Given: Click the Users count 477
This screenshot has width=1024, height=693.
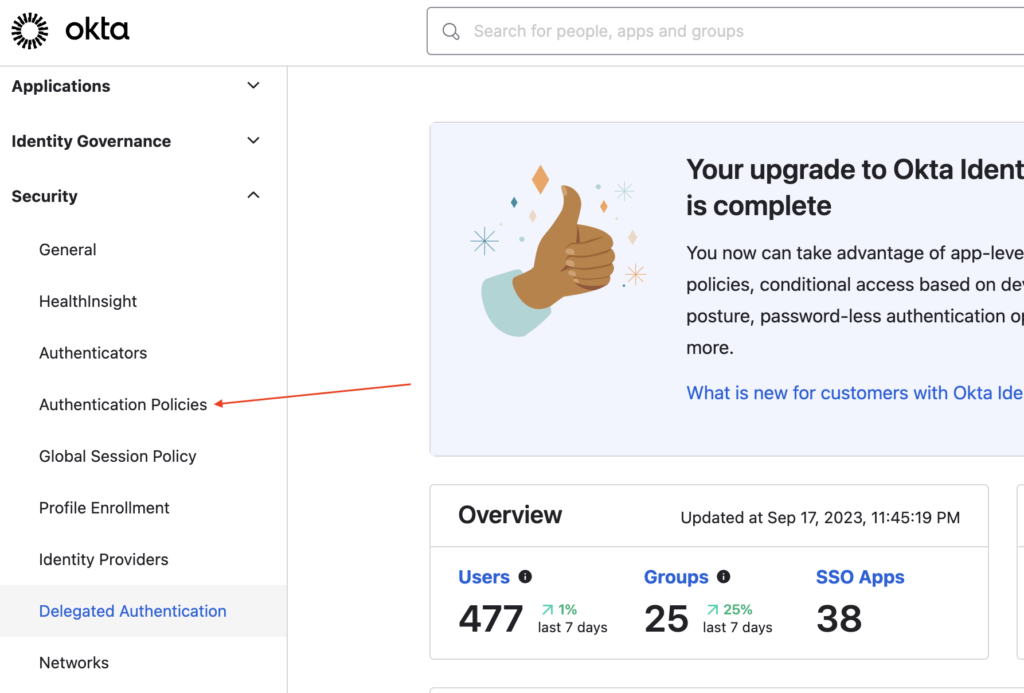Looking at the screenshot, I should click(489, 618).
